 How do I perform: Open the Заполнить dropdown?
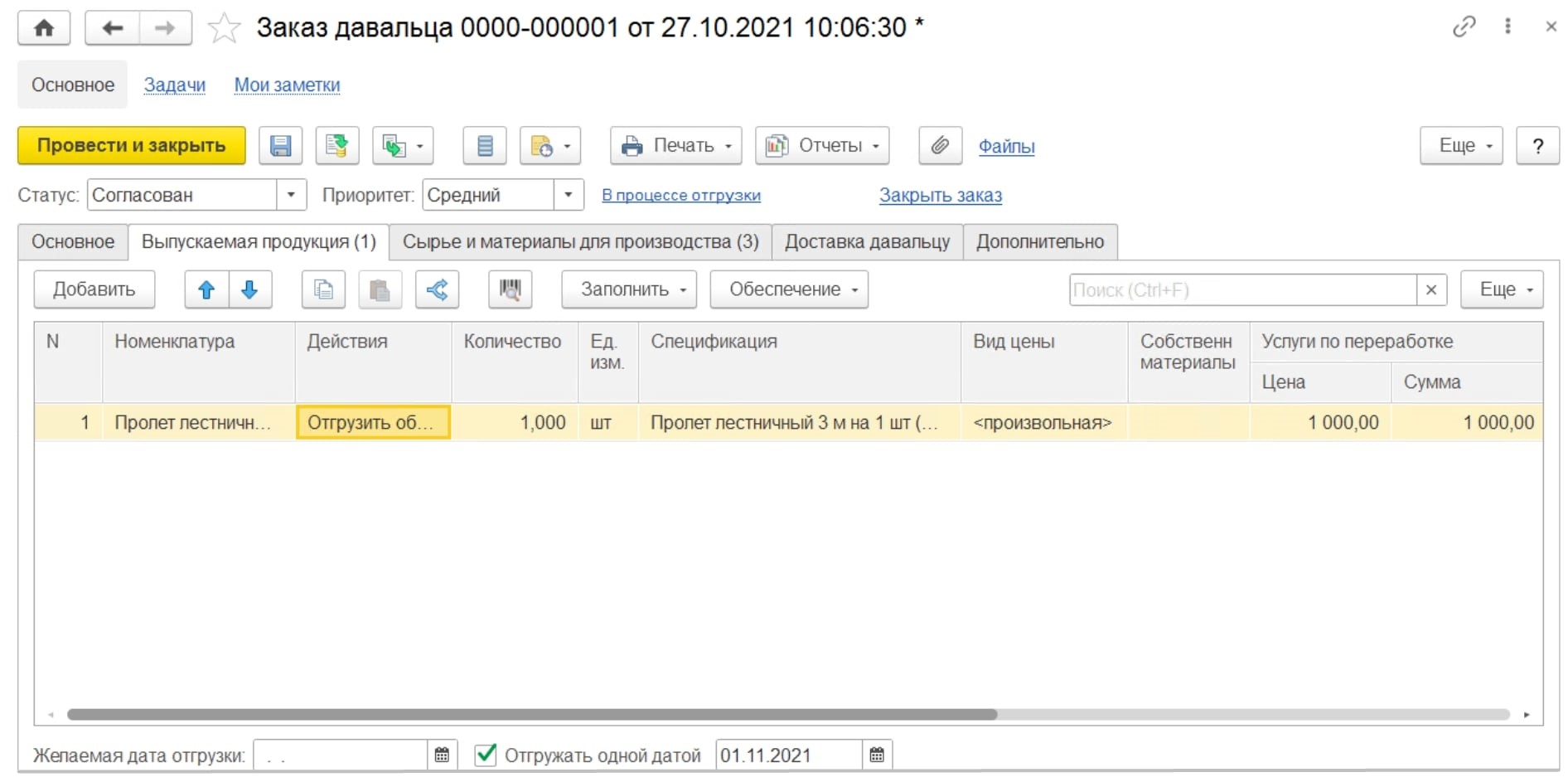click(629, 289)
